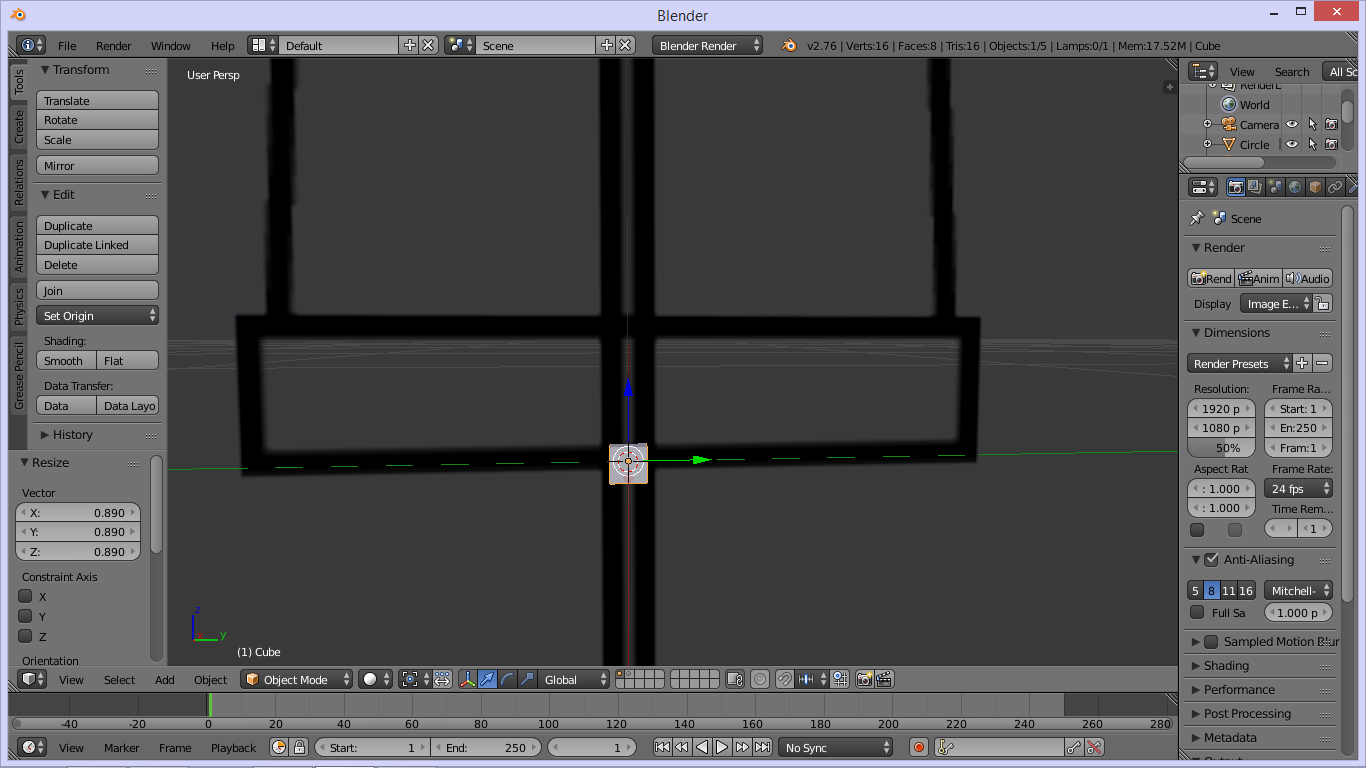Toggle manipulate center points icon

pyautogui.click(x=442, y=679)
